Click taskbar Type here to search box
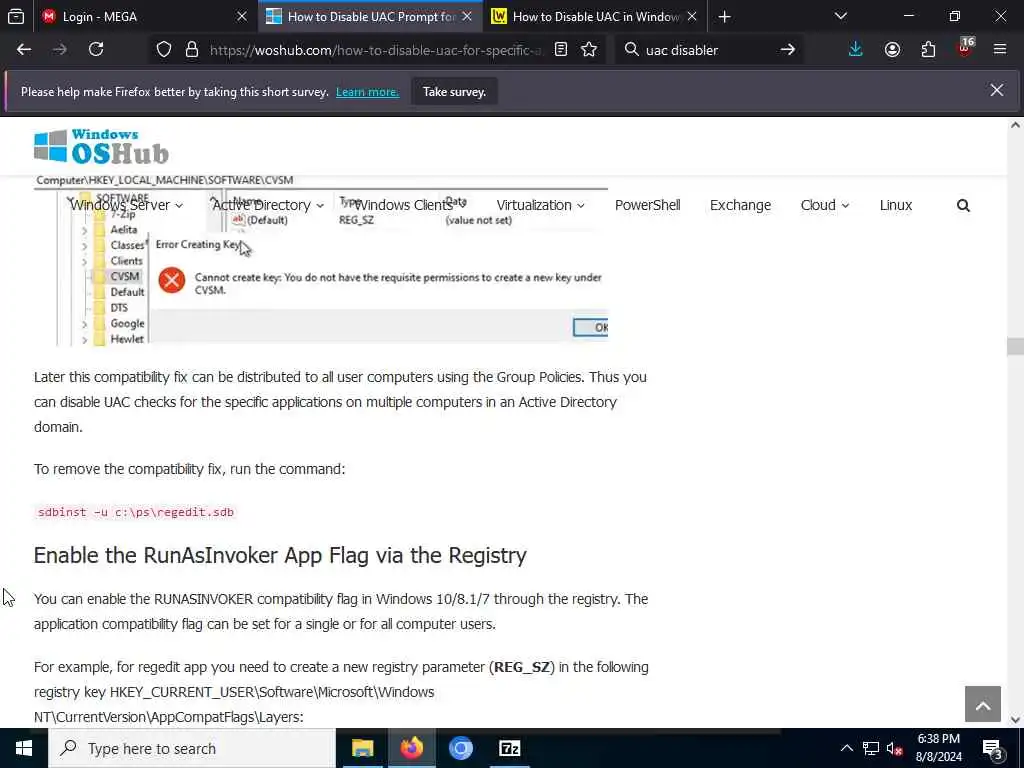Viewport: 1024px width, 768px height. (x=192, y=748)
